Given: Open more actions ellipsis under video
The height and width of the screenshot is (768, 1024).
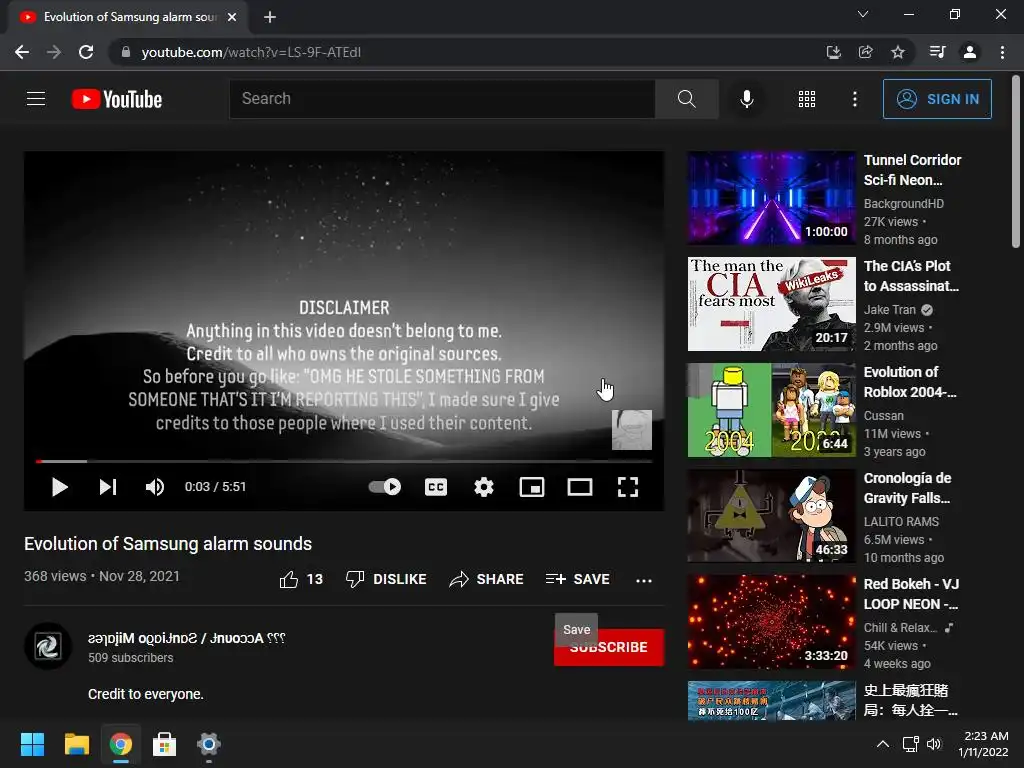Looking at the screenshot, I should point(644,580).
